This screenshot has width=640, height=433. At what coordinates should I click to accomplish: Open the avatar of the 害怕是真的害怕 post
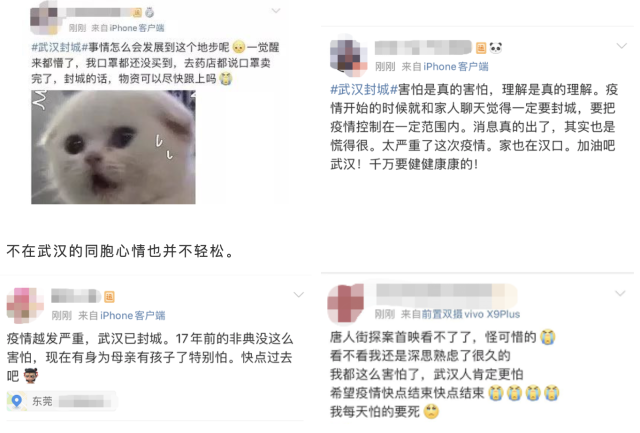pyautogui.click(x=349, y=58)
